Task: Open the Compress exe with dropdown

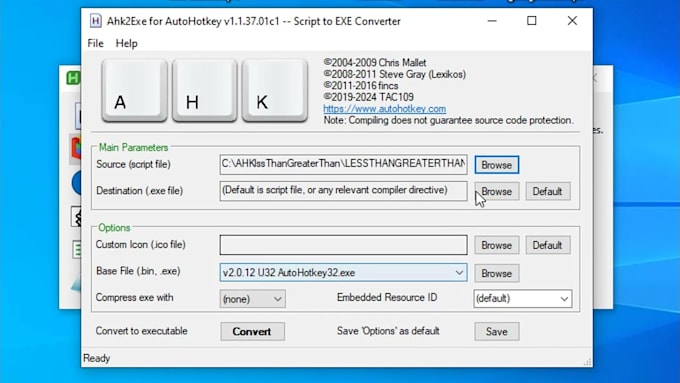Action: (252, 299)
